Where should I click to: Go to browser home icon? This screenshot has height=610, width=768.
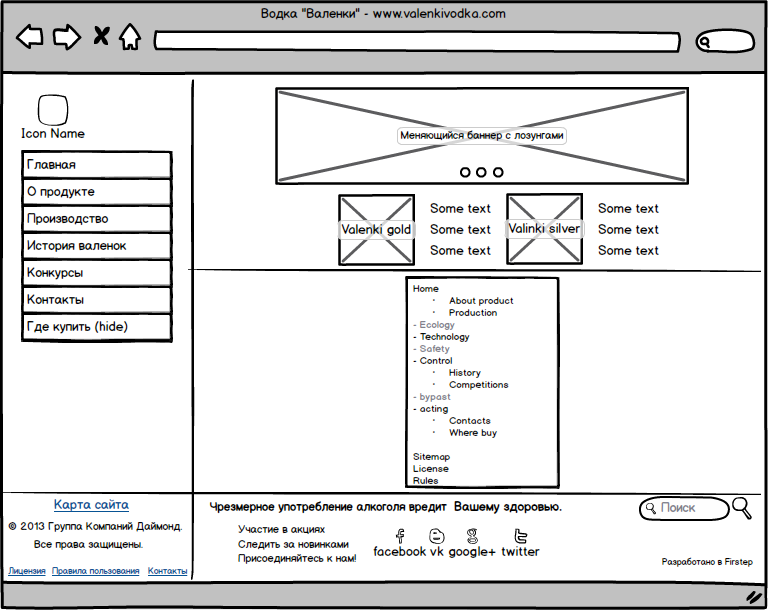click(130, 37)
